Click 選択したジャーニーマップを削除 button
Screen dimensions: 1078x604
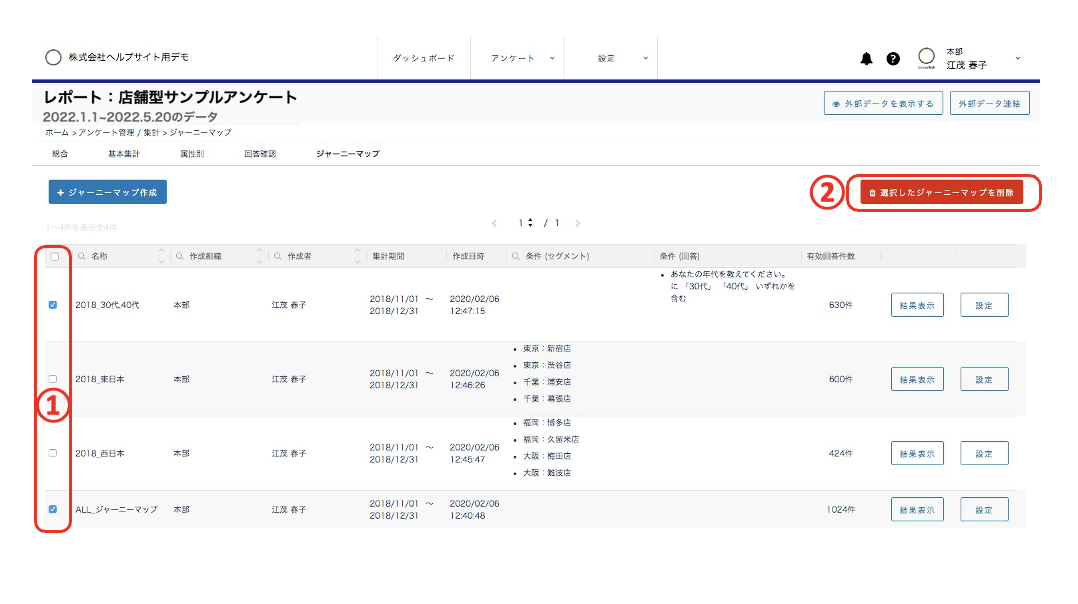[x=941, y=192]
